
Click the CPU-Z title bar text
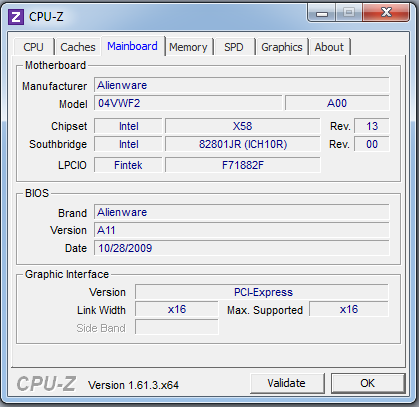click(x=46, y=17)
